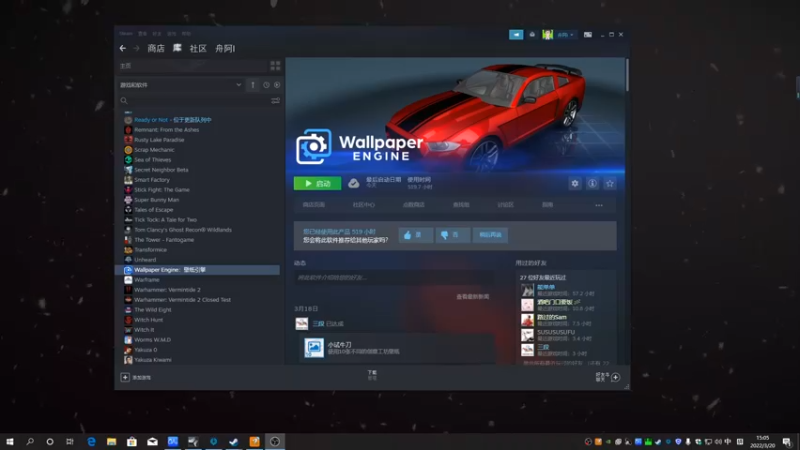The width and height of the screenshot is (800, 450).
Task: Open Microsoft Edge from taskbar
Action: pos(91,442)
